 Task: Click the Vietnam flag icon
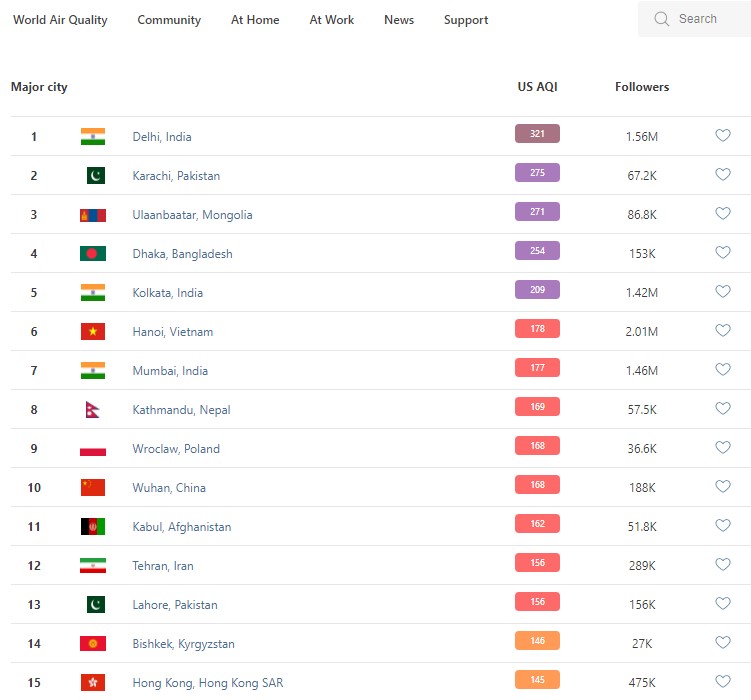pyautogui.click(x=93, y=332)
